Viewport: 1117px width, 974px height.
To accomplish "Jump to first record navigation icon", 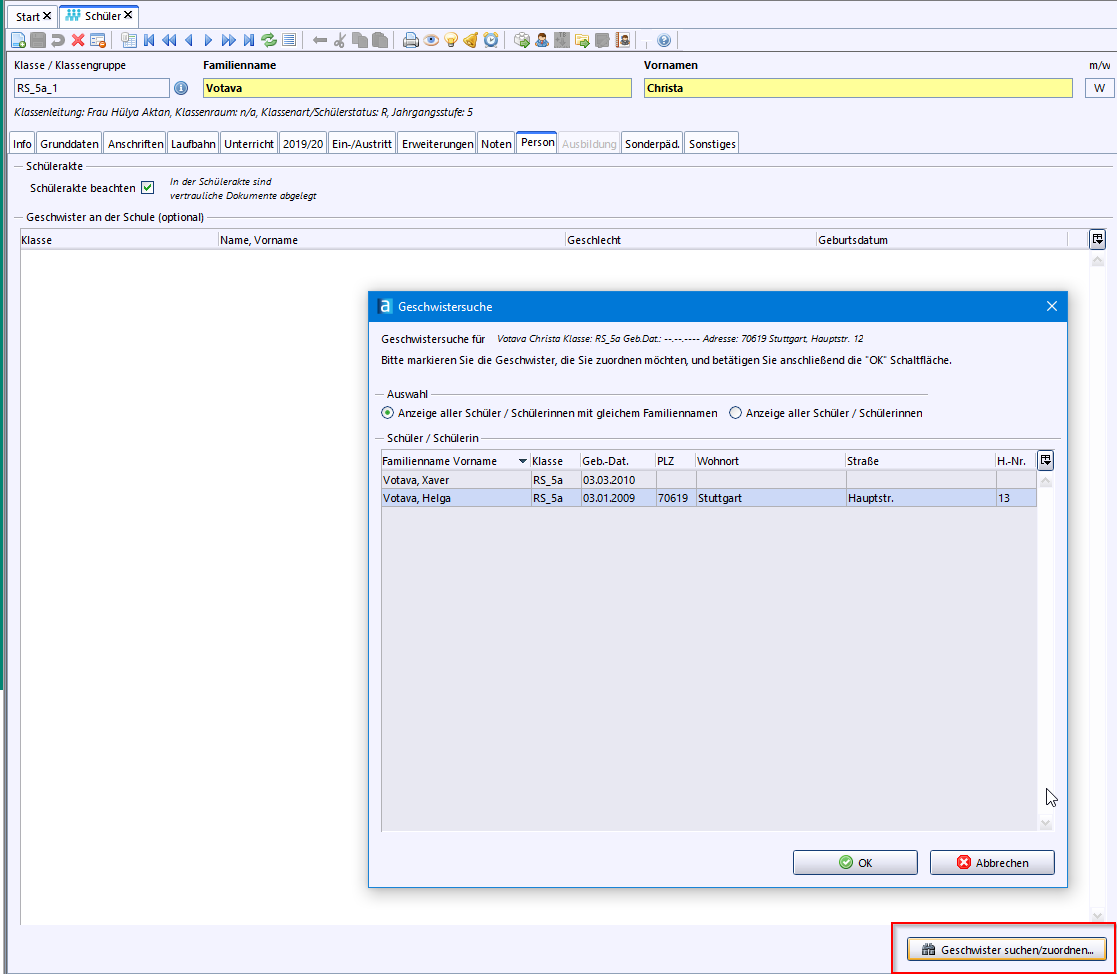I will [x=149, y=40].
